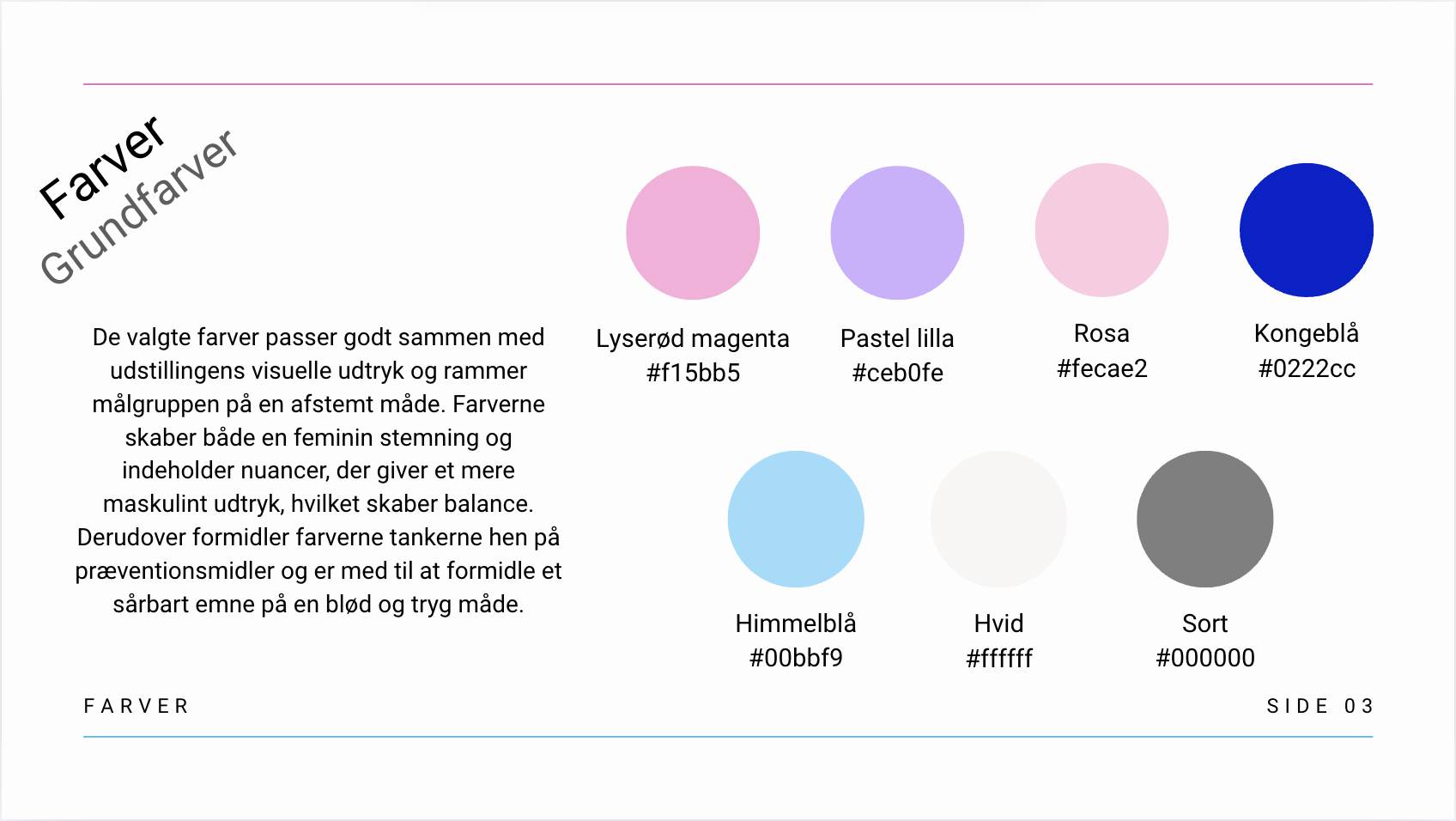
Task: Click the Himmelblå light blue circle
Action: click(x=796, y=520)
